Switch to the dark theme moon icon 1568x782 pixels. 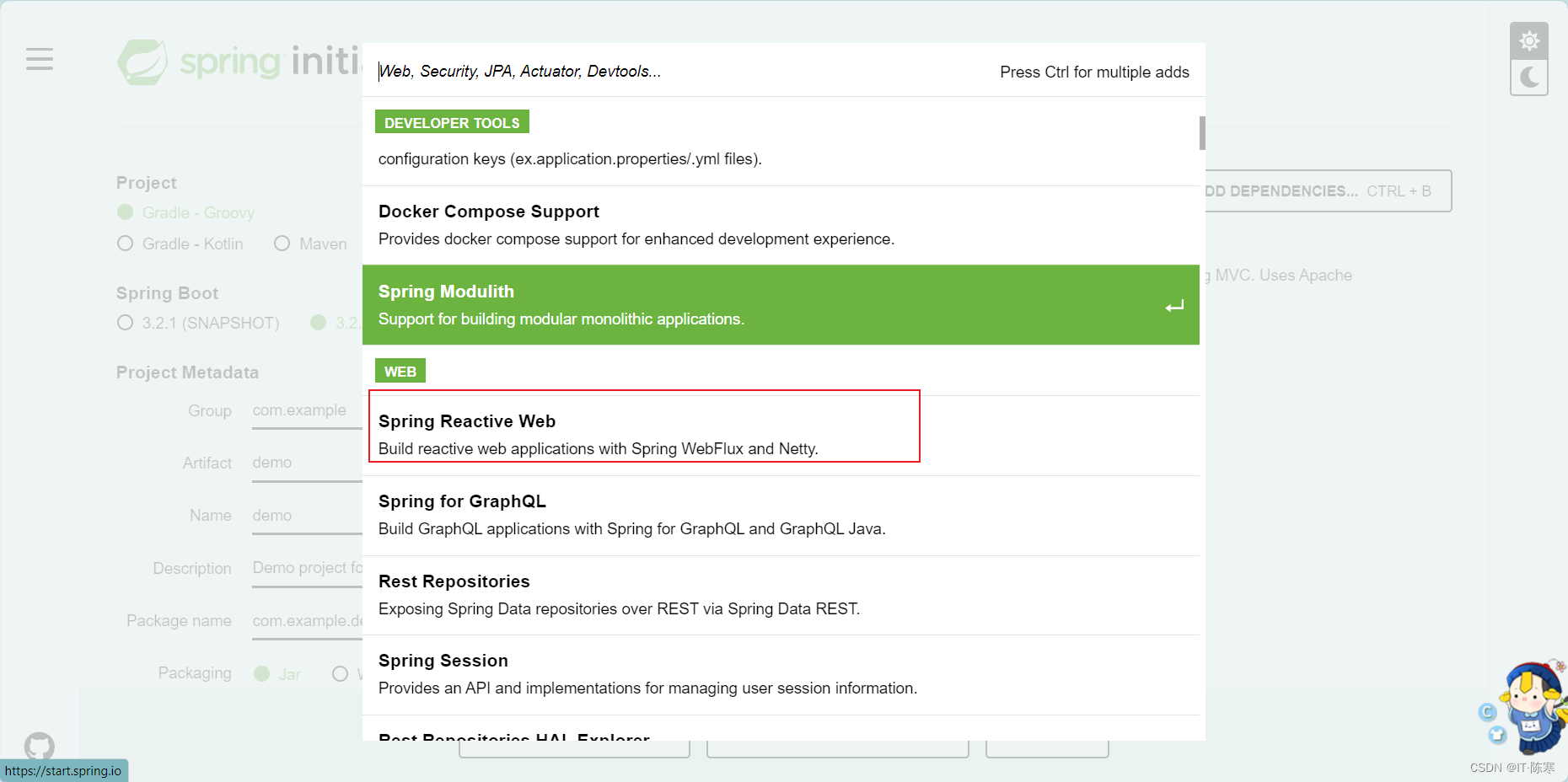pos(1529,78)
